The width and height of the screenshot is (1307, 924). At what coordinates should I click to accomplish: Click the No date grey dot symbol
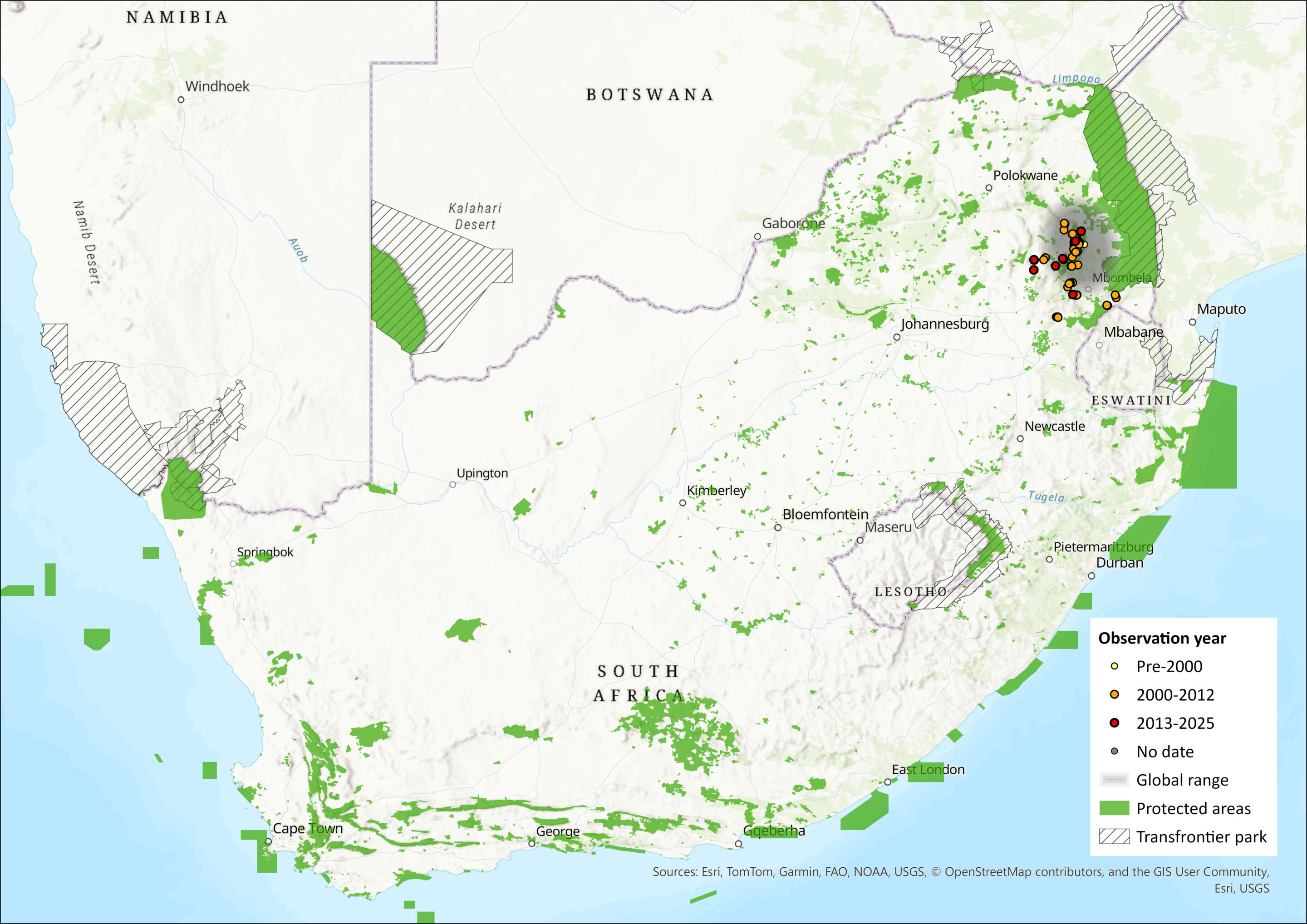click(1115, 752)
